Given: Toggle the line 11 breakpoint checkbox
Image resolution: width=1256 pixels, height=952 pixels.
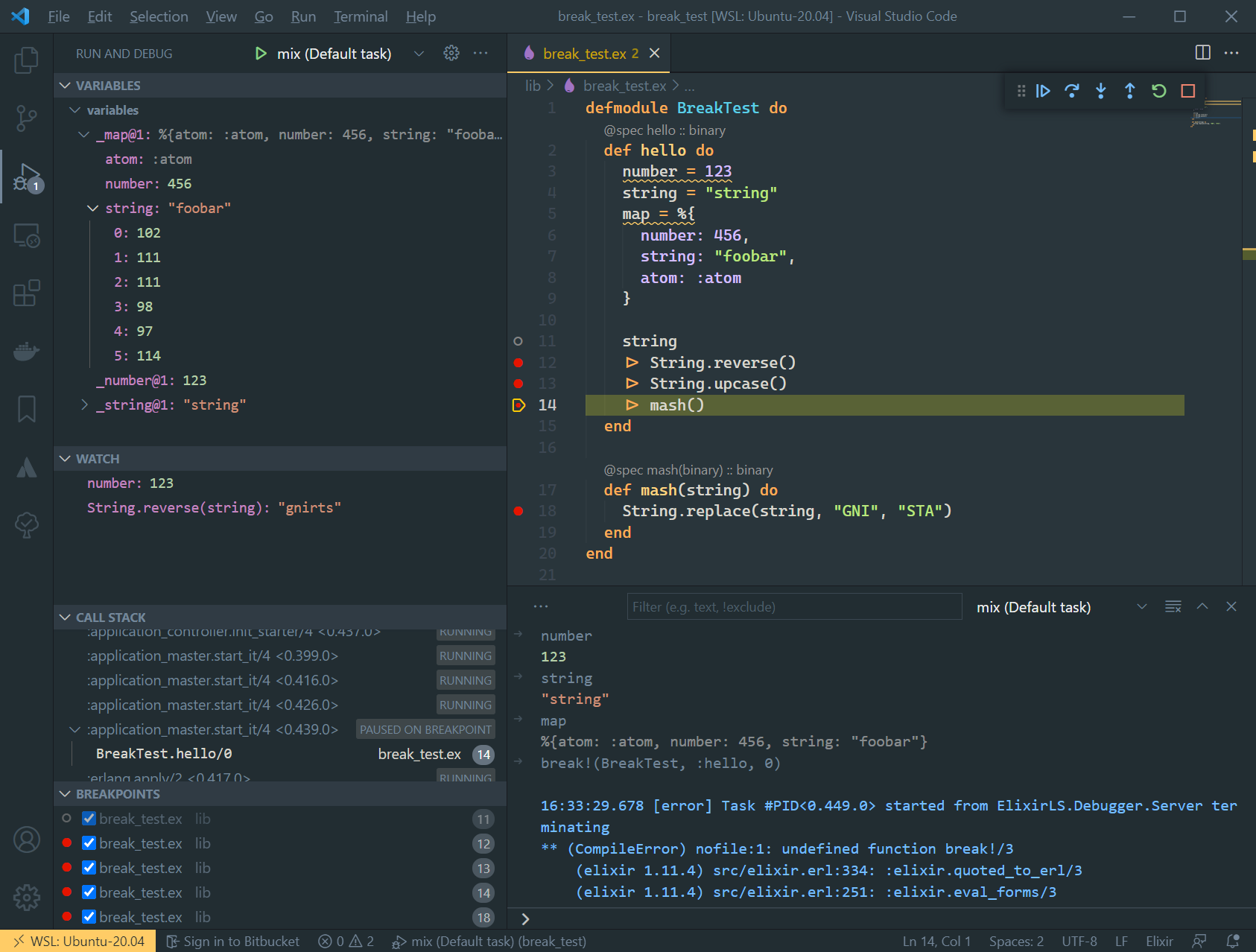Looking at the screenshot, I should tap(89, 819).
